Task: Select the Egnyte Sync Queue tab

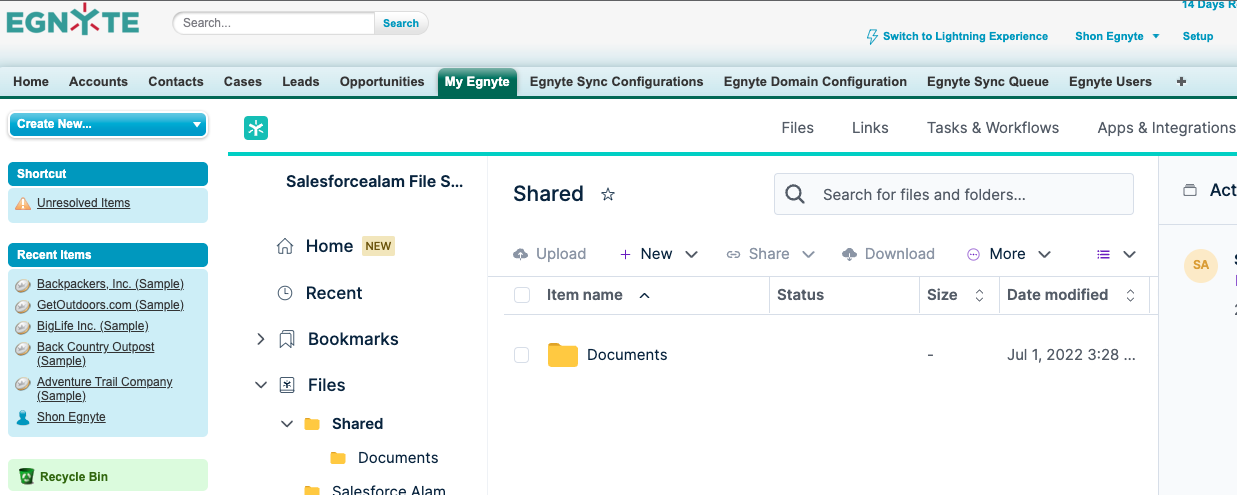Action: (988, 82)
